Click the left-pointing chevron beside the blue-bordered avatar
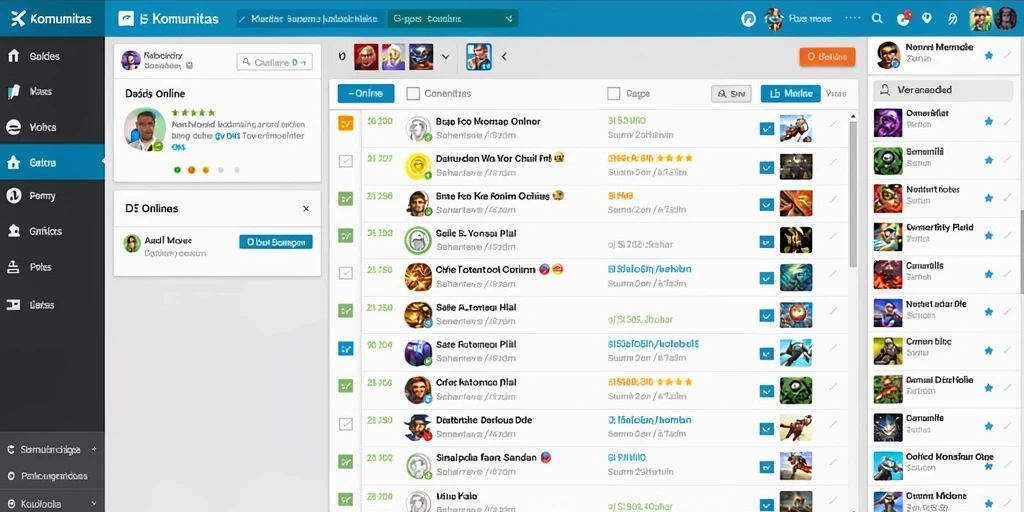This screenshot has height=512, width=1024. [504, 57]
